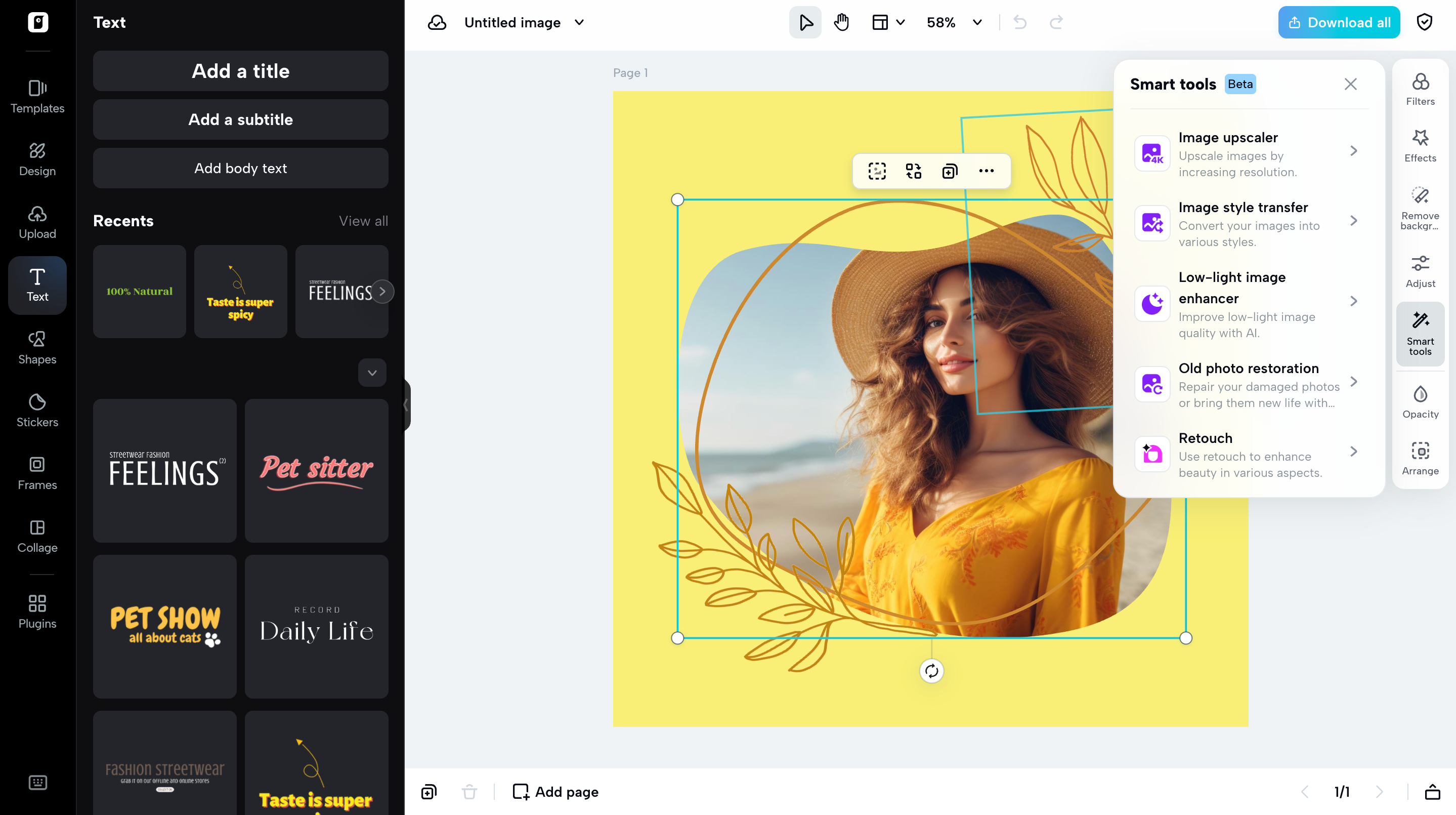Switch to the Stickers panel

[37, 409]
